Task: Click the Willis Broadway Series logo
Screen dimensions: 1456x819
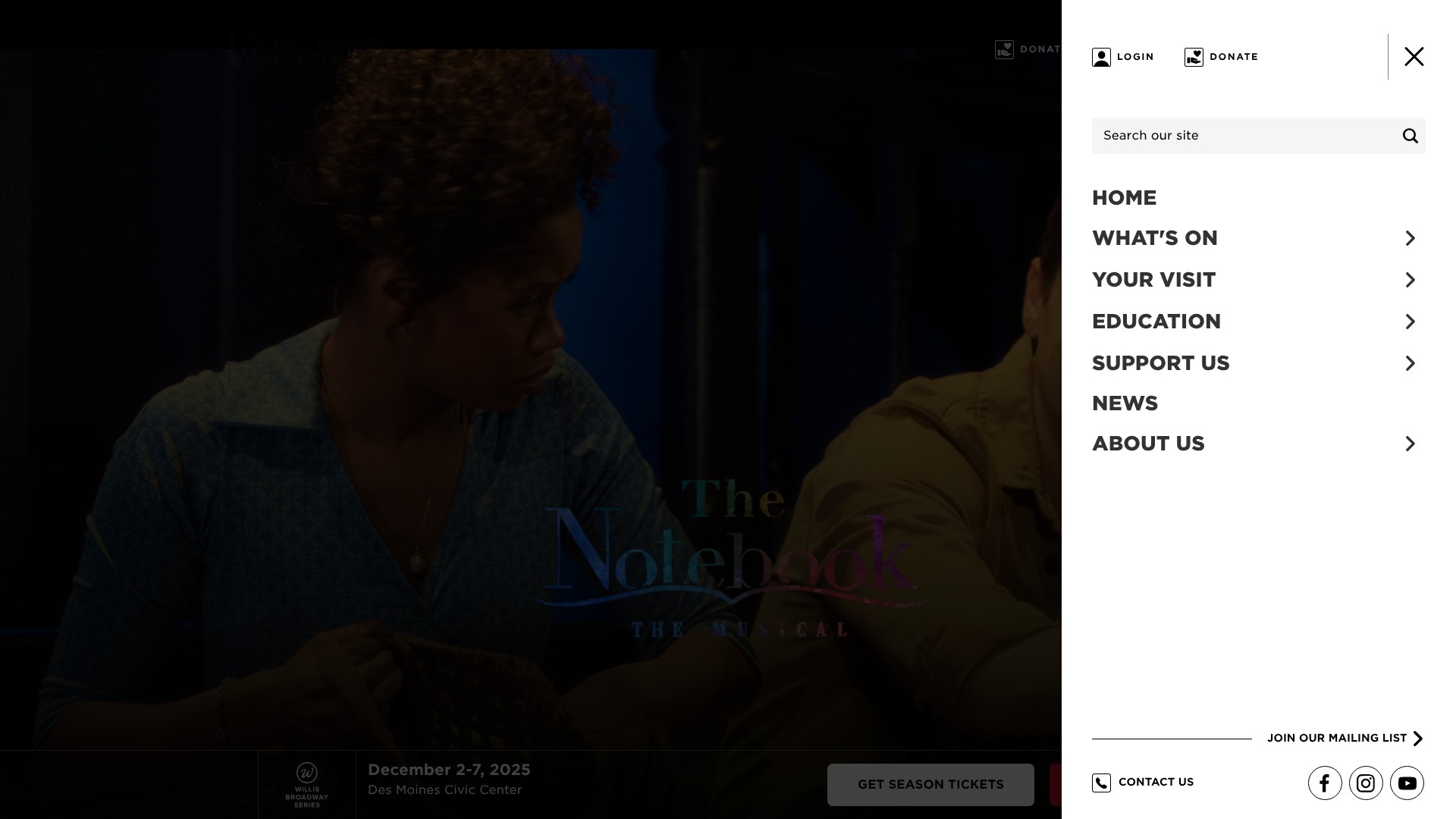Action: click(307, 785)
